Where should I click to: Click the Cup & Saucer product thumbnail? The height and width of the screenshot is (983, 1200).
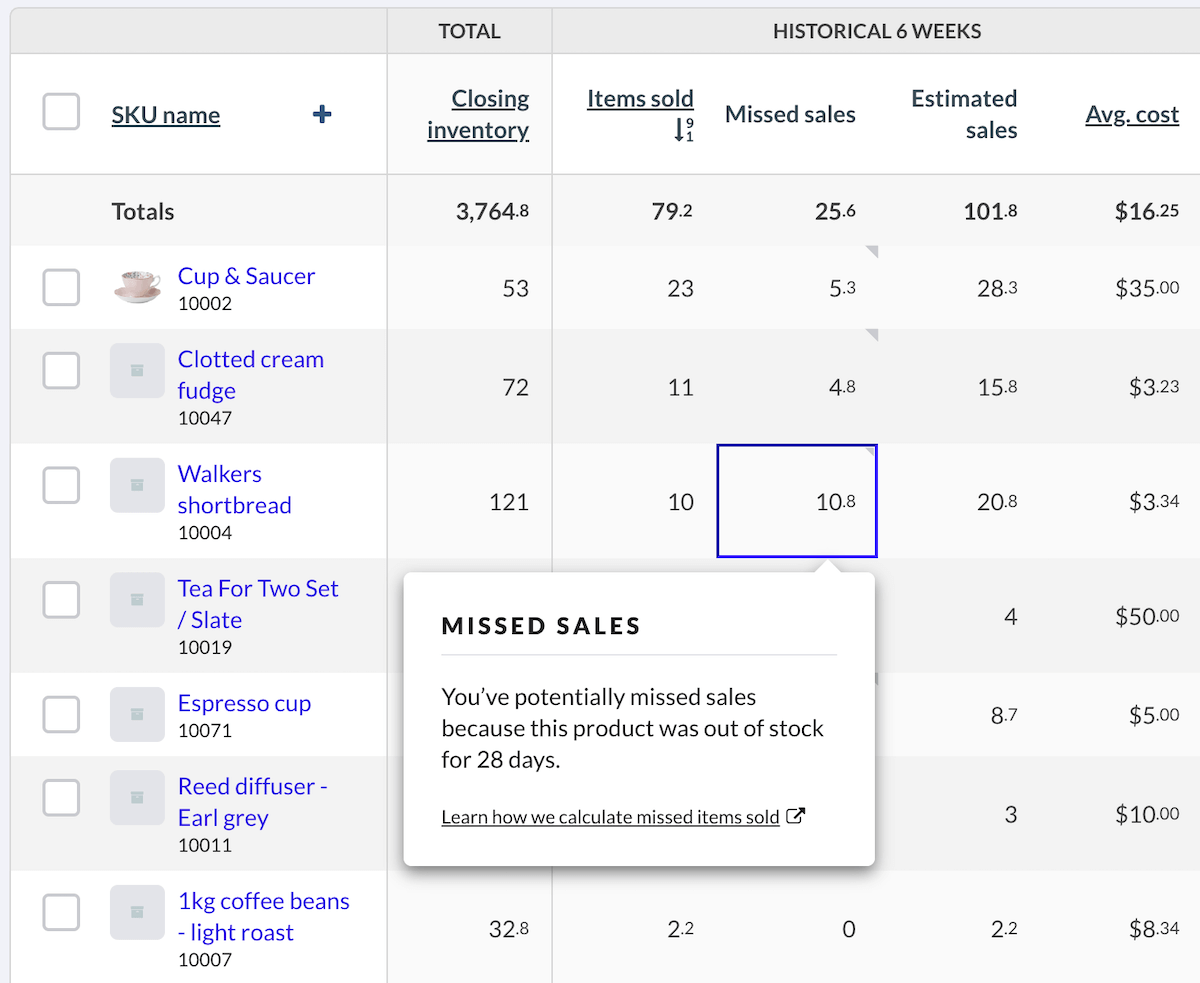[x=137, y=286]
